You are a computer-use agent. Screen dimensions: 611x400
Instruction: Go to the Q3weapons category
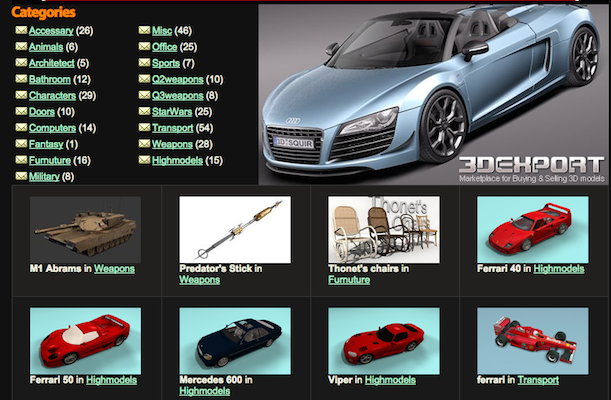(178, 96)
